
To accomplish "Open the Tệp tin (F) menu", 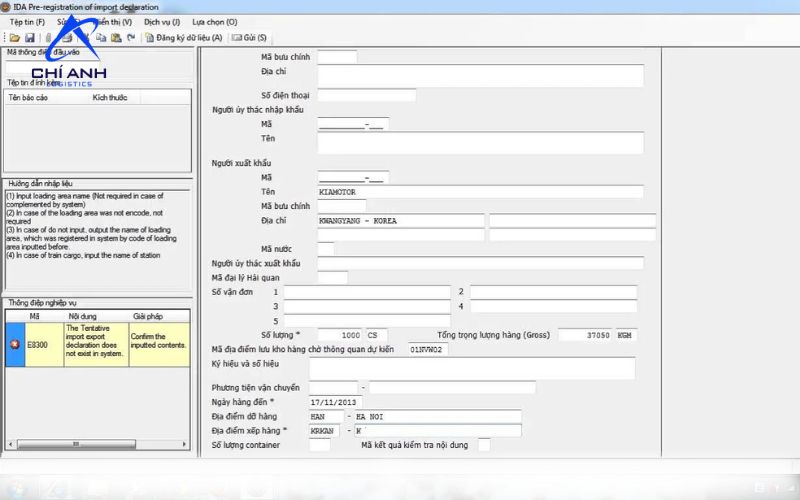I will pyautogui.click(x=28, y=22).
